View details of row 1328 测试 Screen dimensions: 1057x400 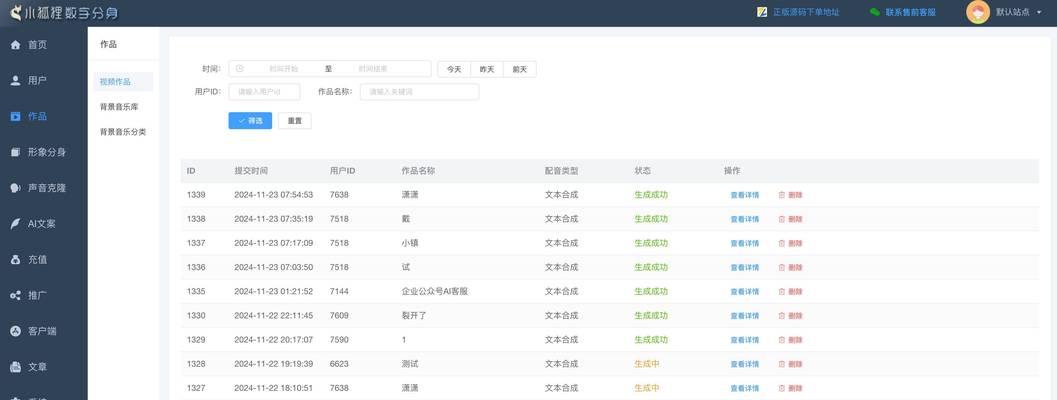tap(744, 364)
